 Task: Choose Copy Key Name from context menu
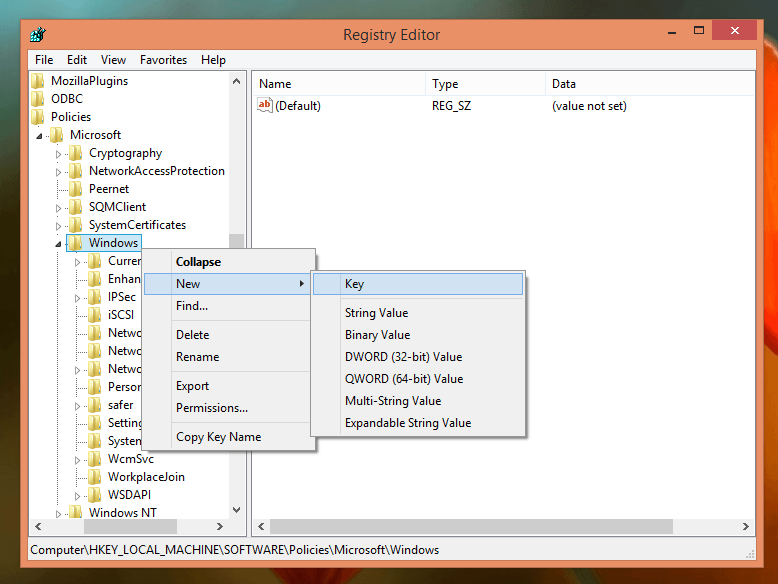(x=218, y=437)
